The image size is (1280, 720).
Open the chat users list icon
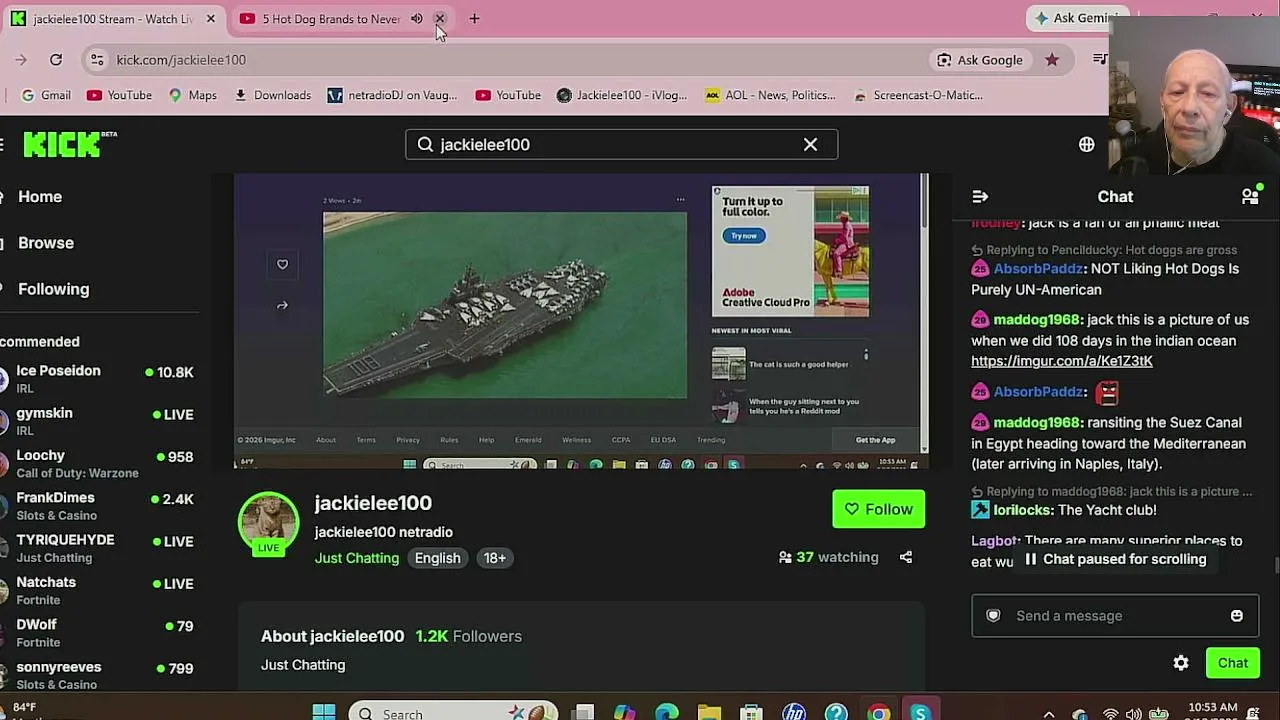1250,196
